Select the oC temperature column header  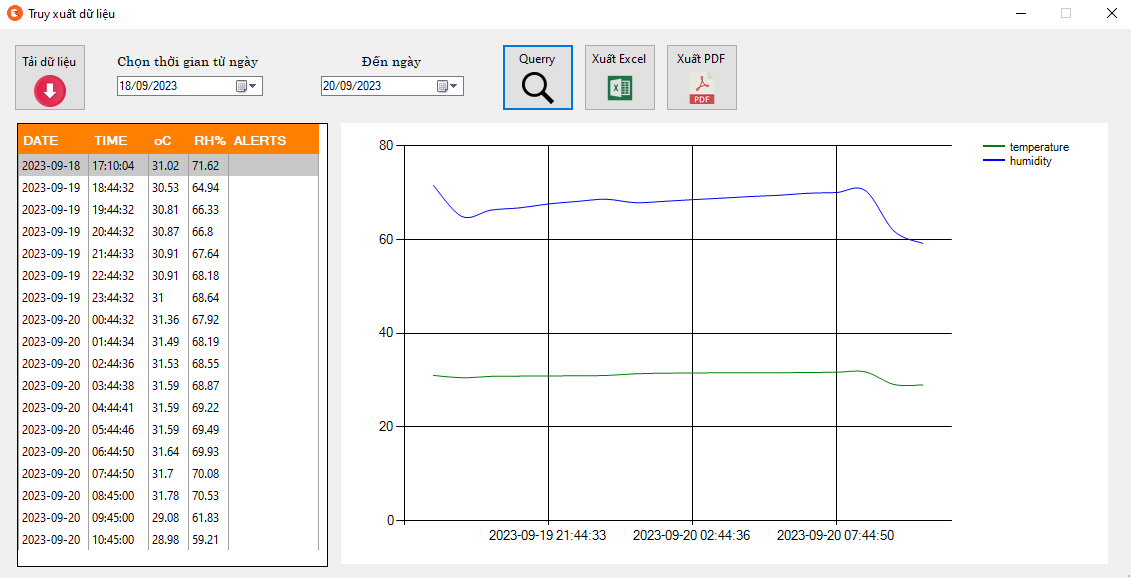163,141
